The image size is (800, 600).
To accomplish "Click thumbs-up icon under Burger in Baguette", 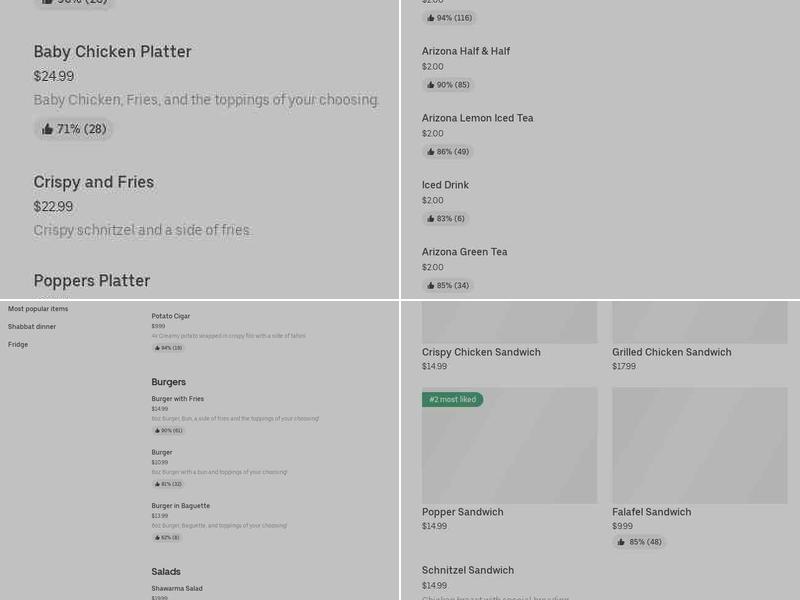I will click(157, 538).
